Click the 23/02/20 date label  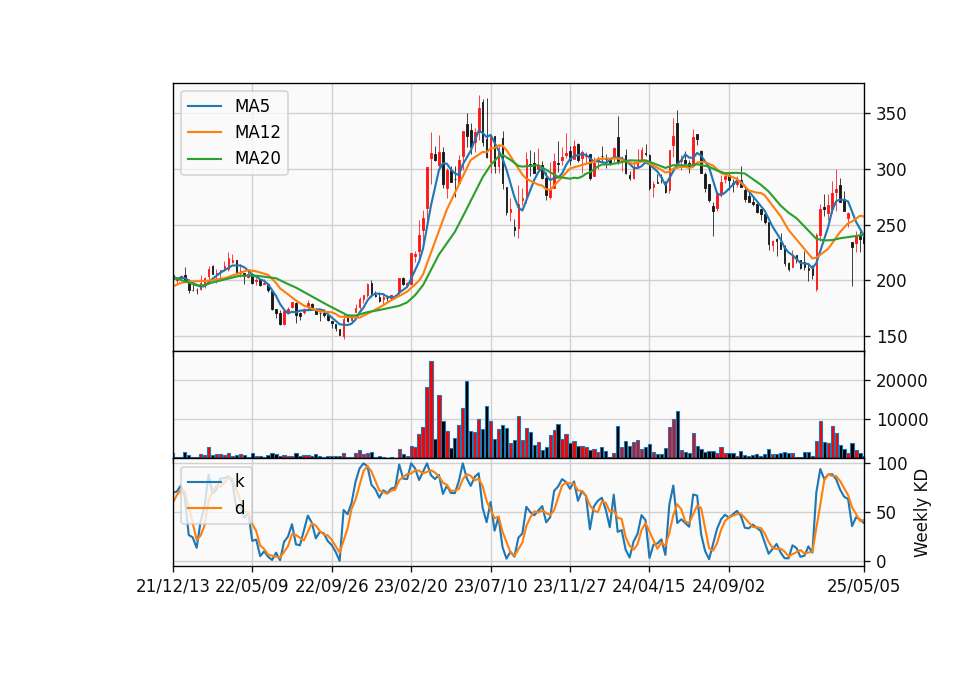tap(411, 587)
